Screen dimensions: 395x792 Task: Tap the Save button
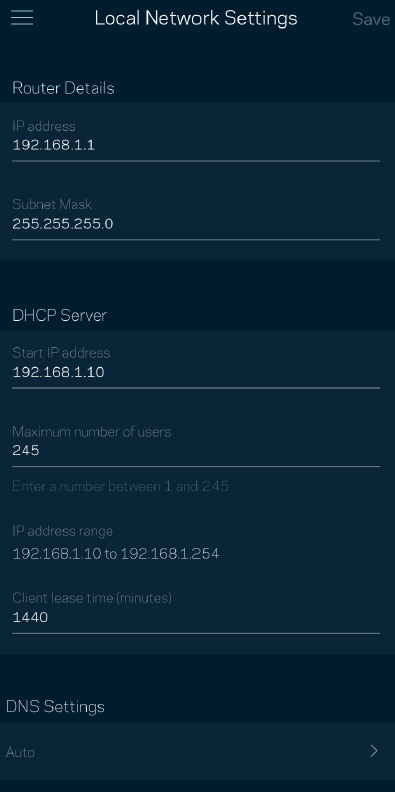[x=370, y=19]
